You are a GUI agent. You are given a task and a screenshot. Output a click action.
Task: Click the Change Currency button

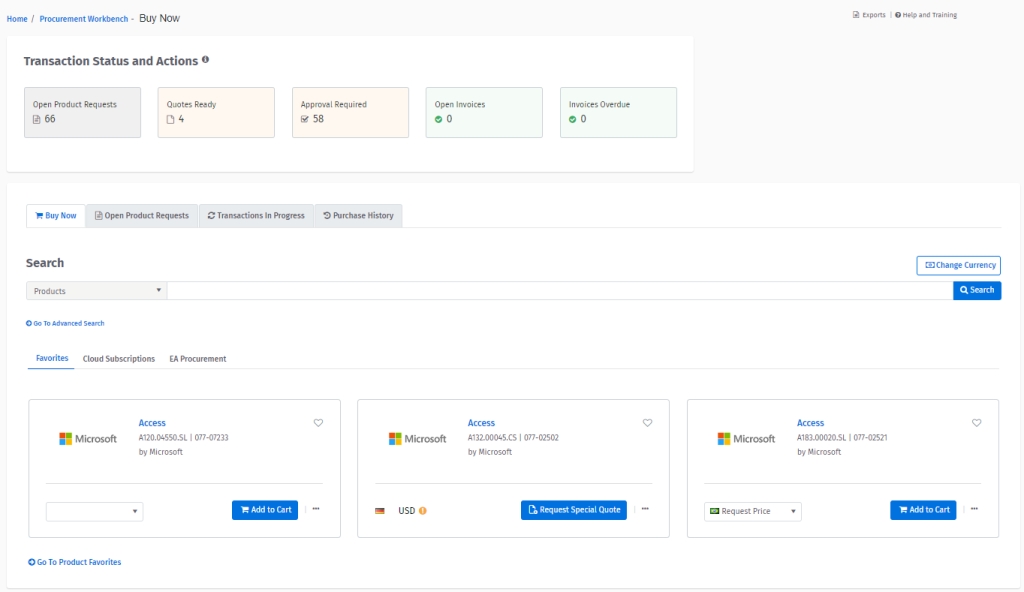pyautogui.click(x=958, y=265)
